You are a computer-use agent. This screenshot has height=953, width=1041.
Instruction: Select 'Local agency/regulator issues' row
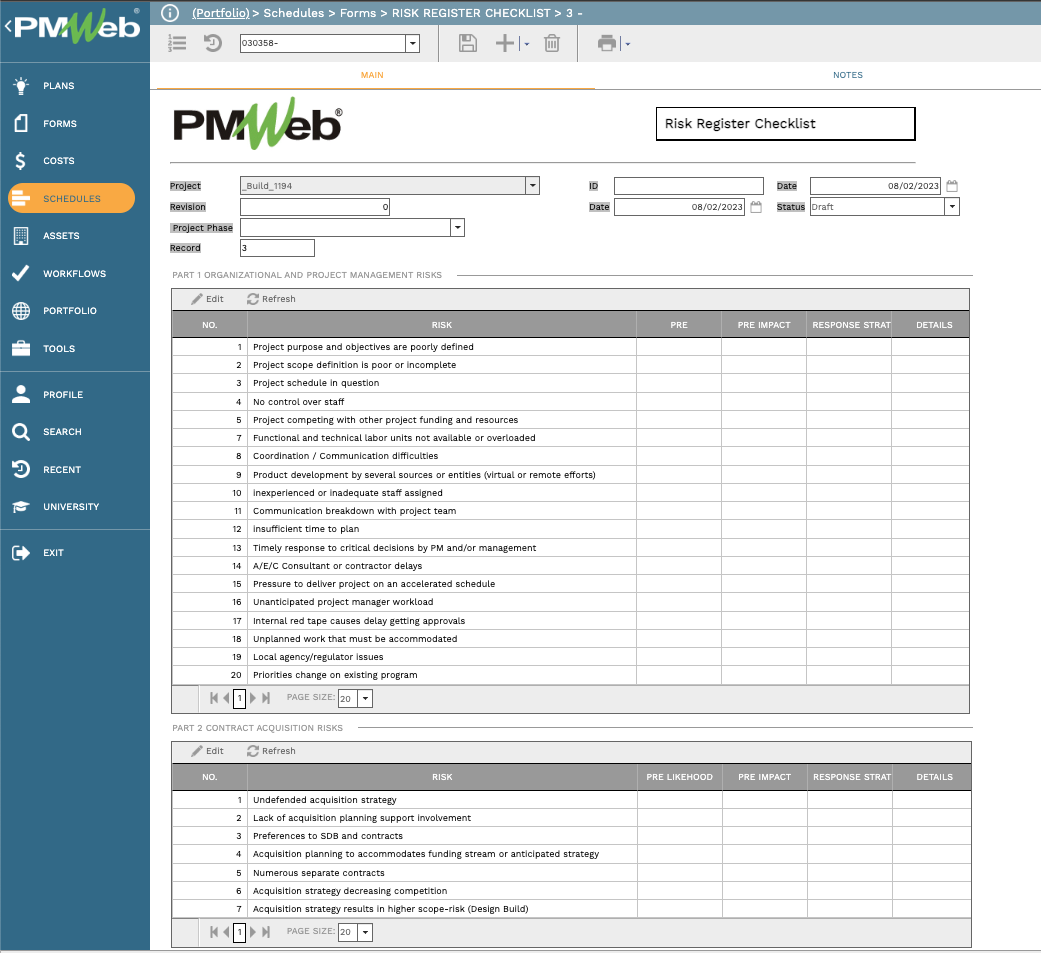(570, 657)
